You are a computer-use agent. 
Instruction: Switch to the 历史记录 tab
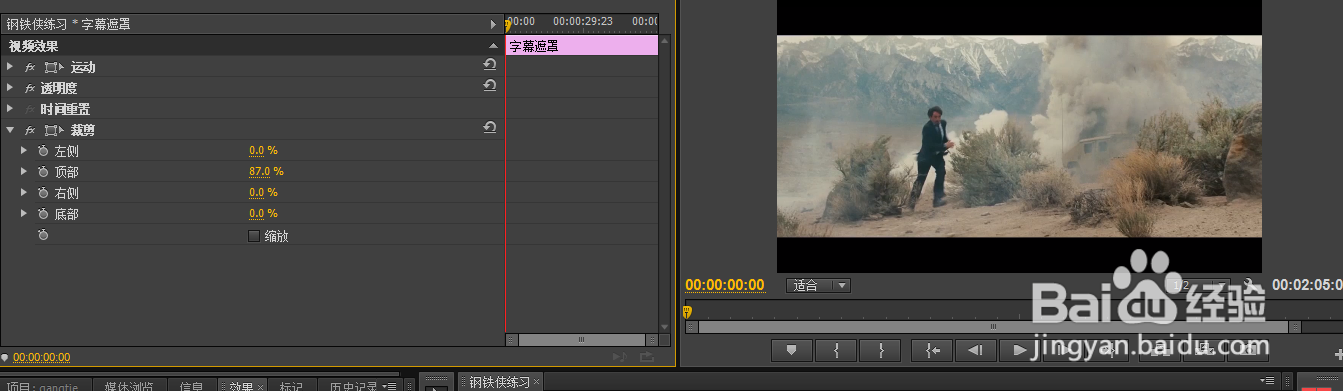point(354,386)
